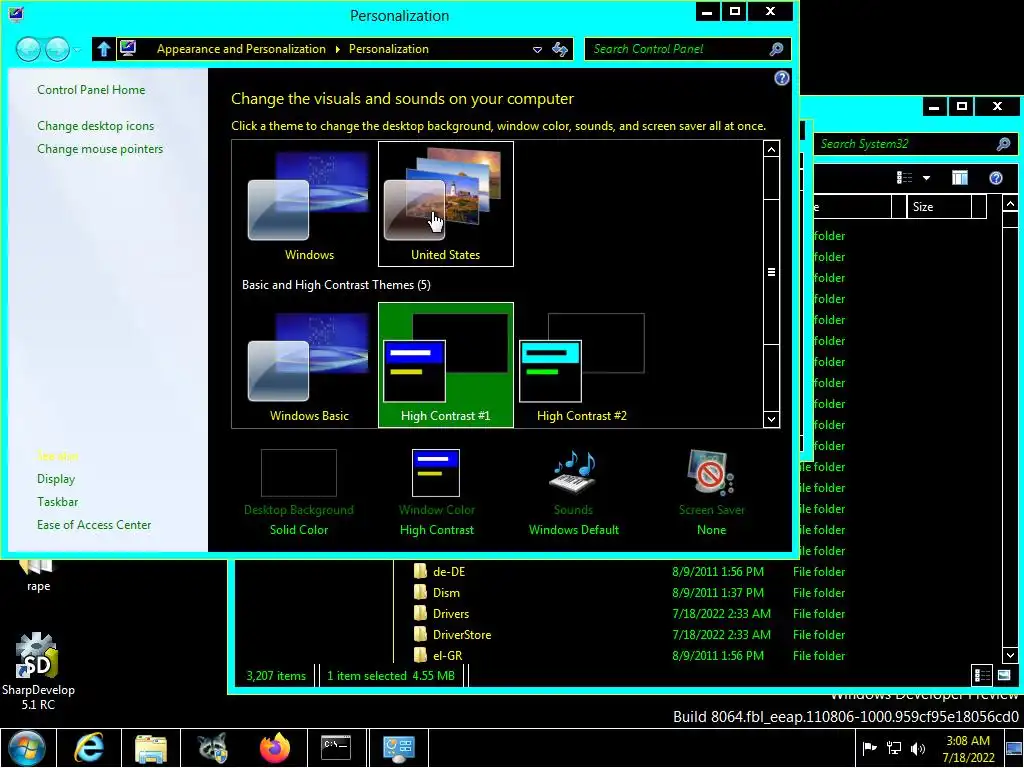Click '1 item selected 4.55 MB' status
This screenshot has height=768, width=1024.
[x=391, y=676]
